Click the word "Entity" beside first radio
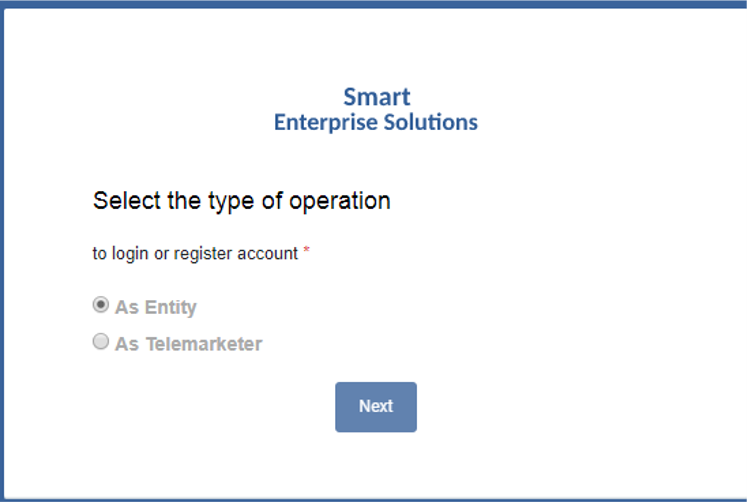This screenshot has width=747, height=502. [170, 308]
